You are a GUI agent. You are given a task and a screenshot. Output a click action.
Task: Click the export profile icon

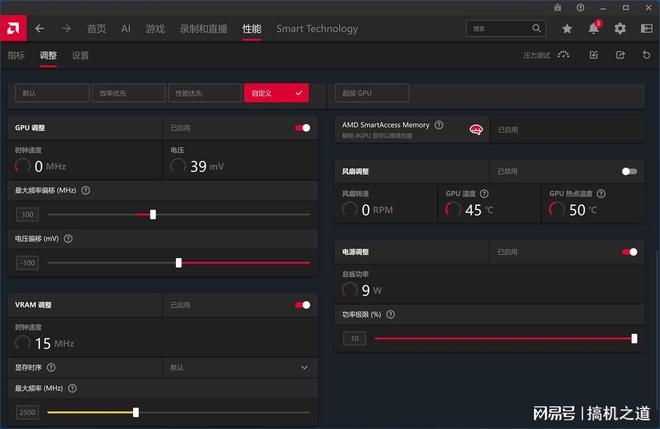[620, 55]
